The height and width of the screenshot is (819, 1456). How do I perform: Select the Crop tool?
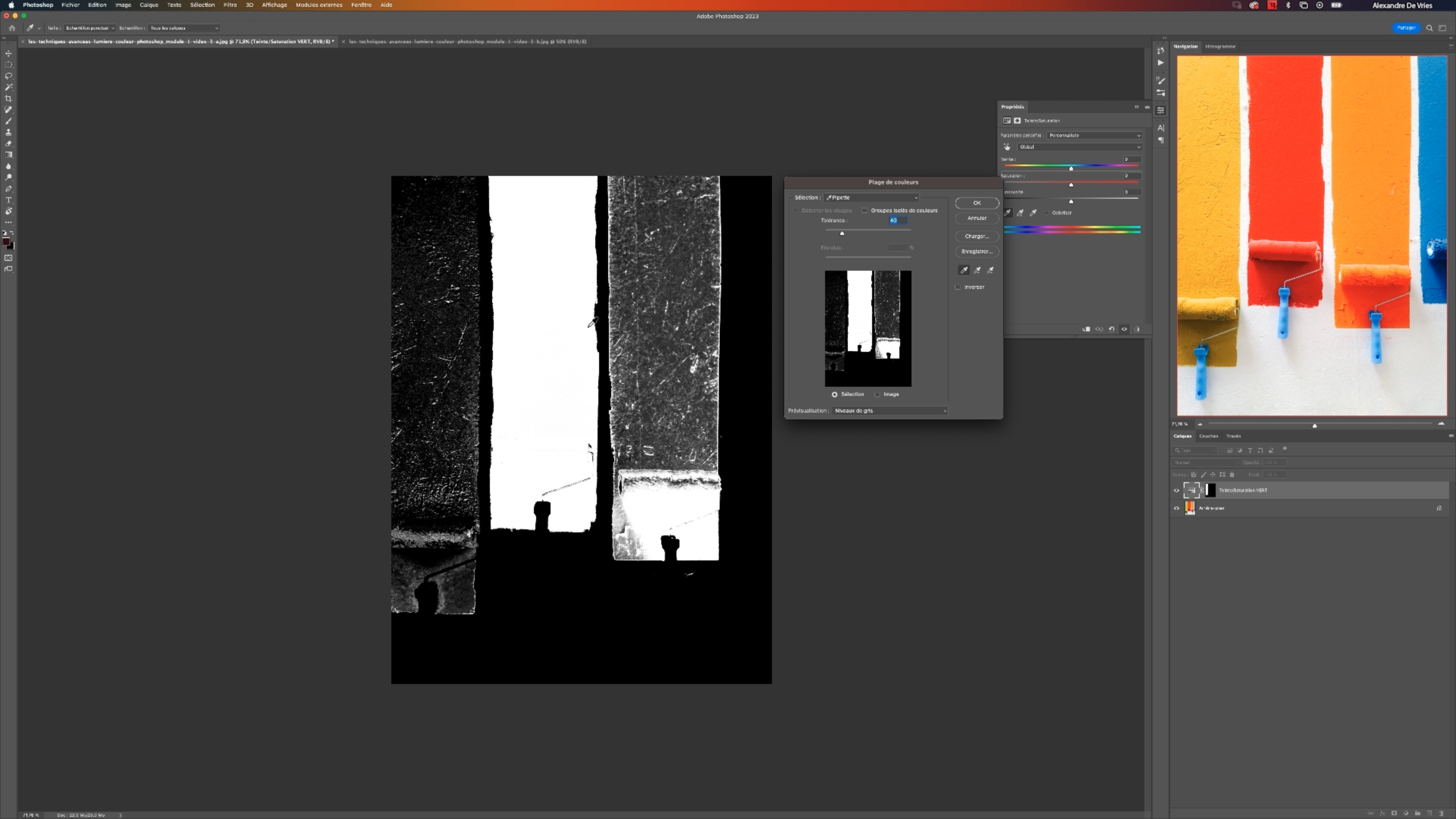click(8, 98)
